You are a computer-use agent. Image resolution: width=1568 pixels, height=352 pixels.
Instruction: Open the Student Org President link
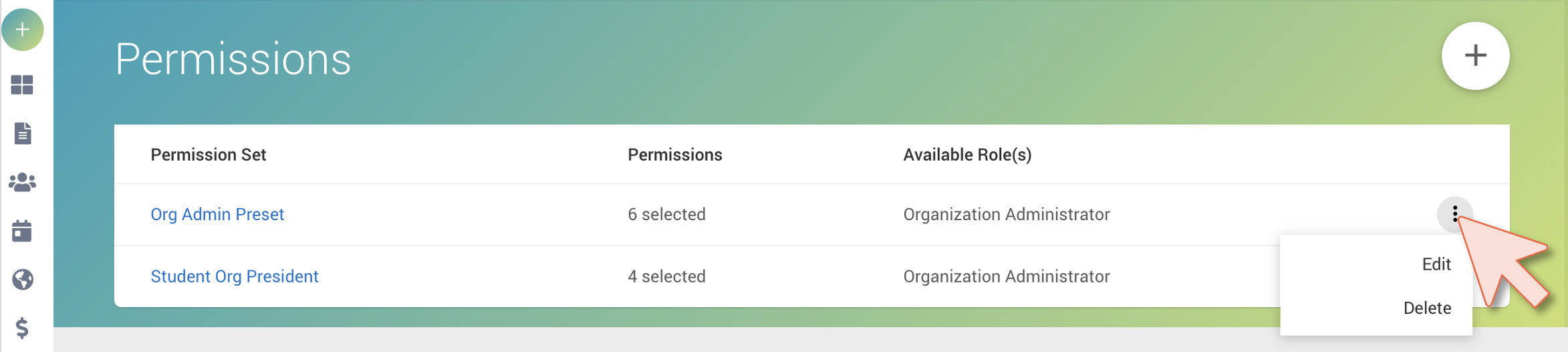[235, 276]
